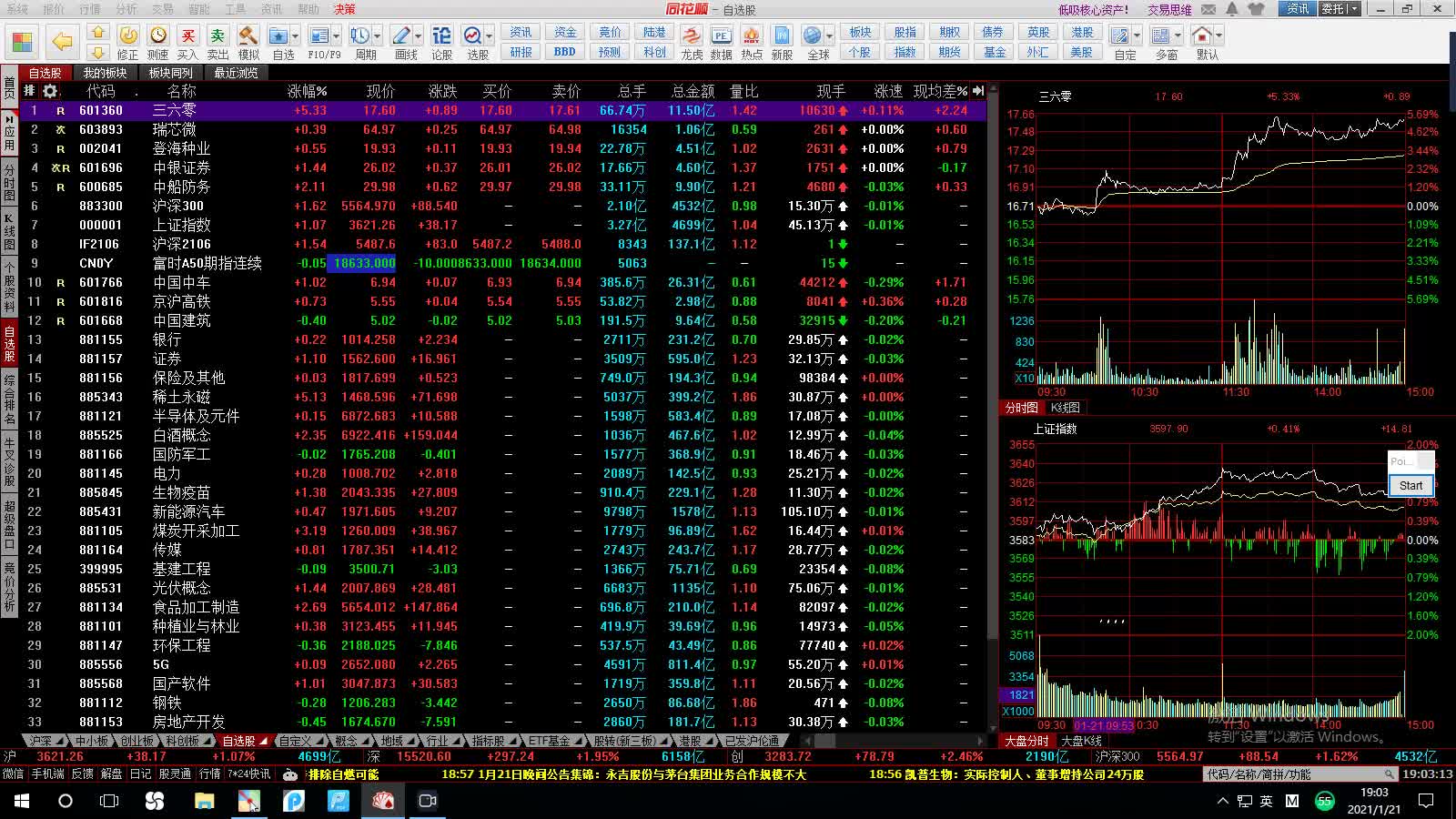Switch to the 最近浏览 tab
1456x819 pixels.
(237, 73)
